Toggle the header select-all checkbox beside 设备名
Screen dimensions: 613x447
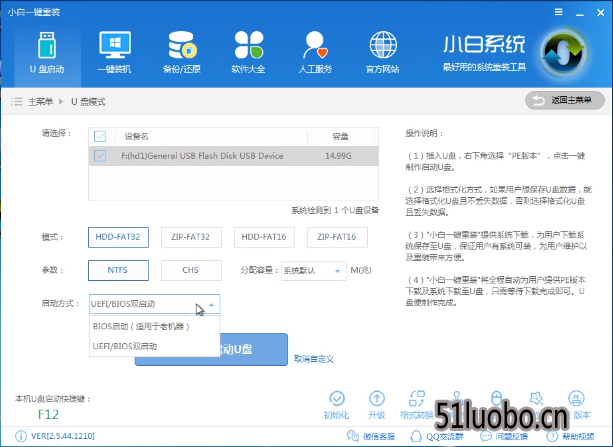coord(100,136)
